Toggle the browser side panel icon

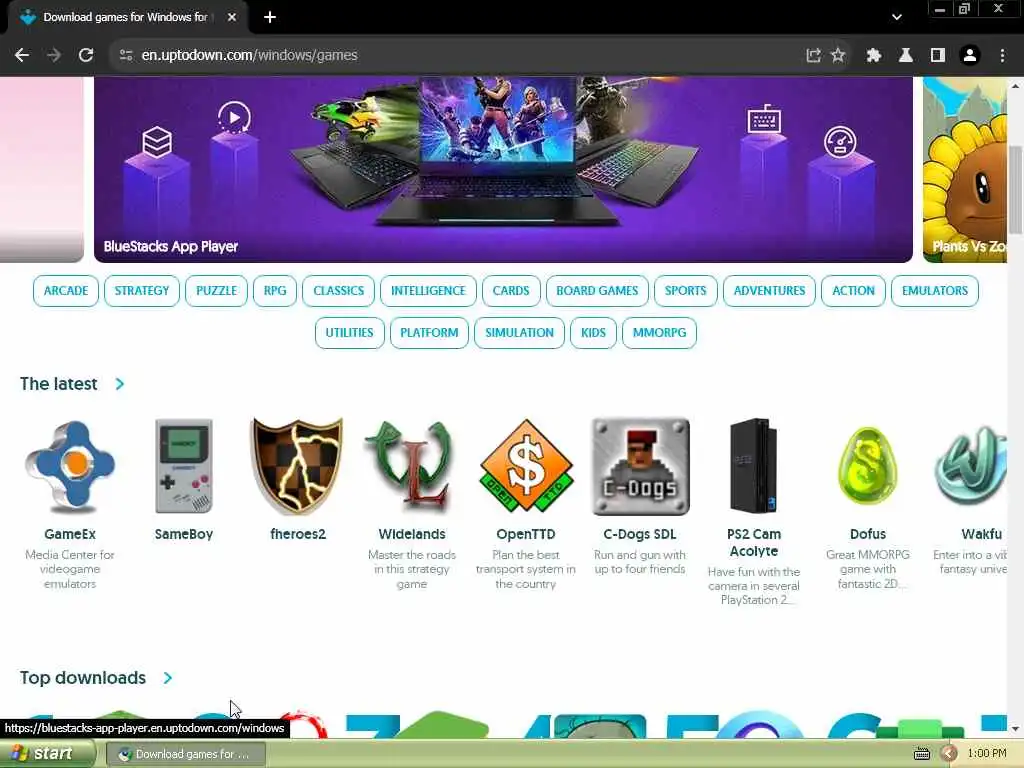tap(938, 56)
